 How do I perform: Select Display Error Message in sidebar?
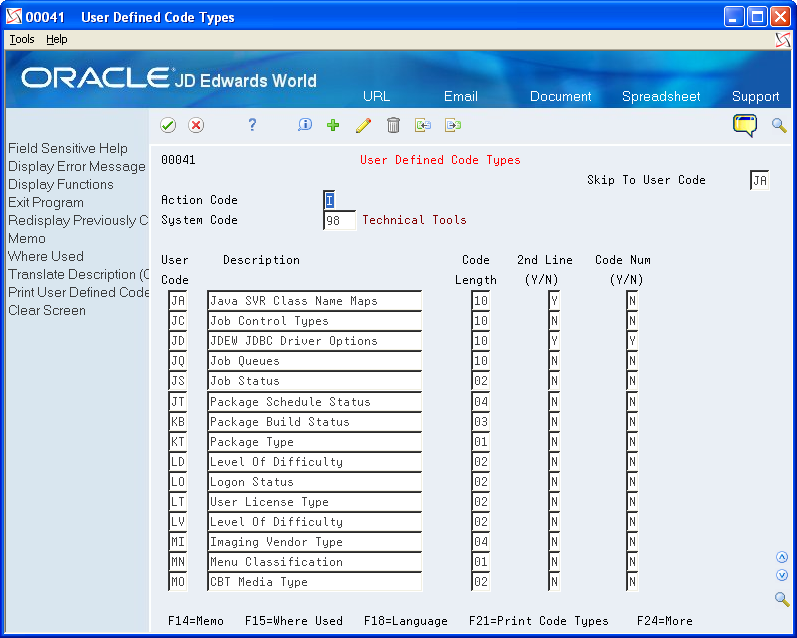point(77,166)
